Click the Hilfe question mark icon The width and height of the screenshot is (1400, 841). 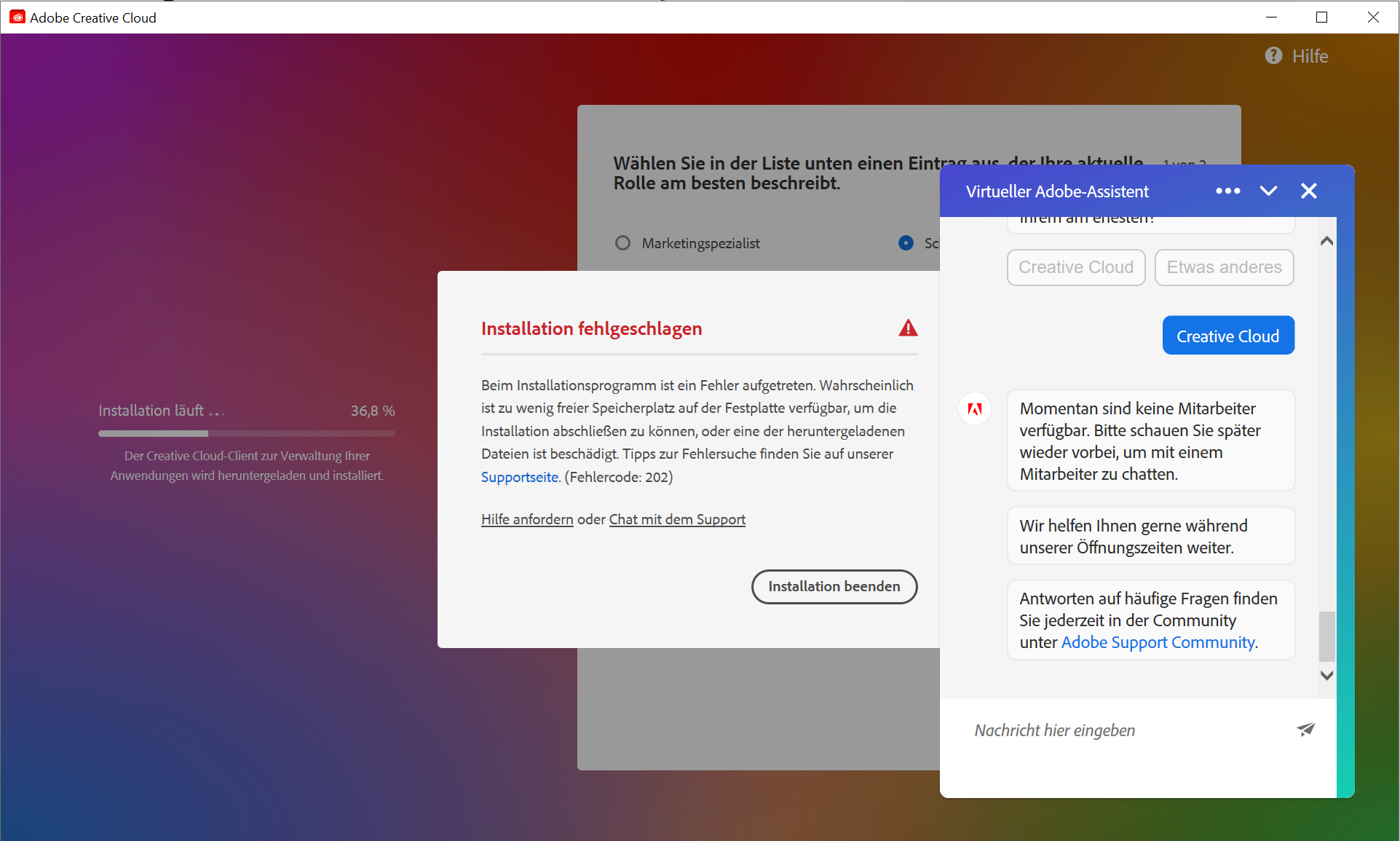(x=1273, y=56)
